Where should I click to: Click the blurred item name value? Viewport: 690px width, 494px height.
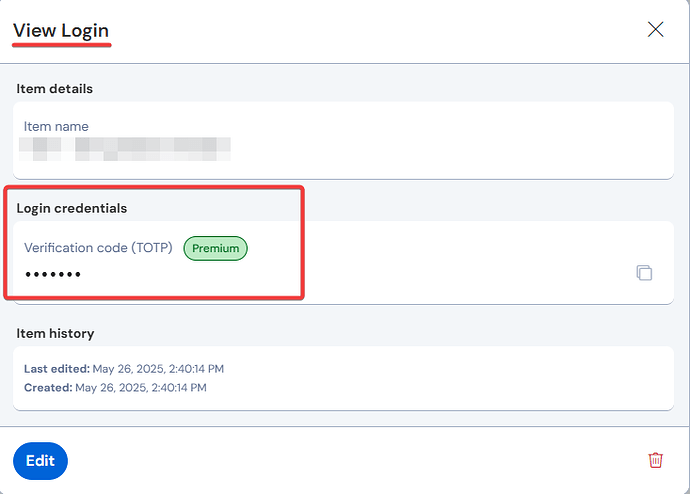point(125,149)
